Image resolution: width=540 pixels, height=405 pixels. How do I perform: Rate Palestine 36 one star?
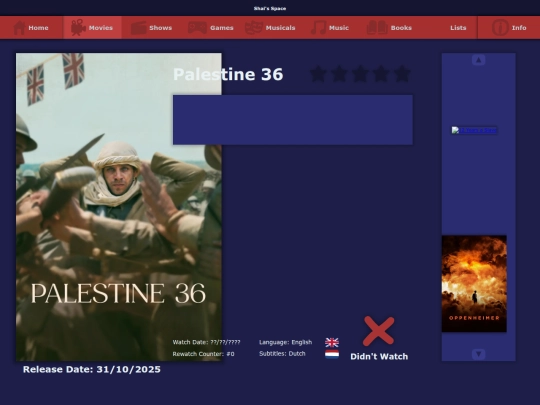[318, 74]
